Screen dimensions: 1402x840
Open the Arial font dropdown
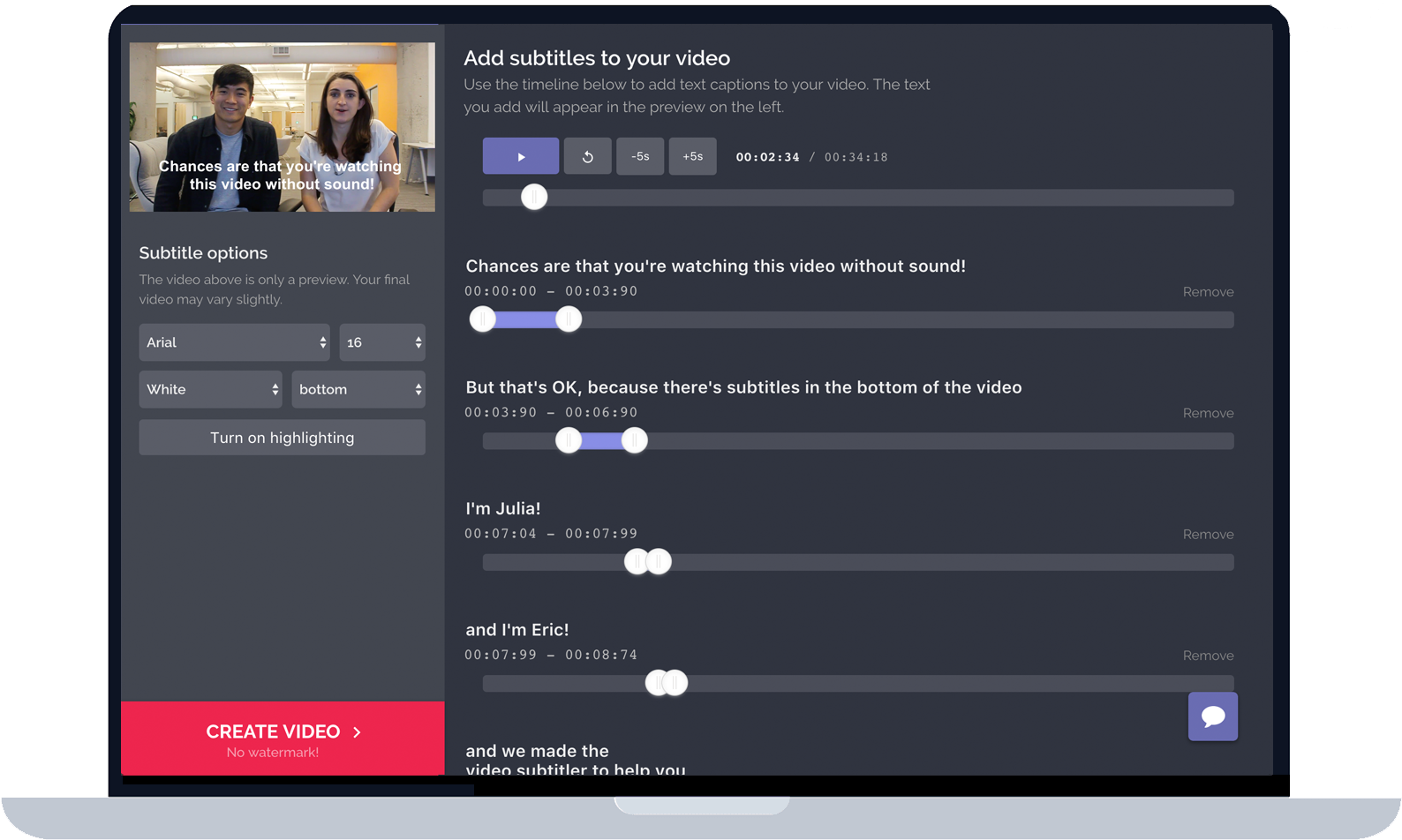234,342
